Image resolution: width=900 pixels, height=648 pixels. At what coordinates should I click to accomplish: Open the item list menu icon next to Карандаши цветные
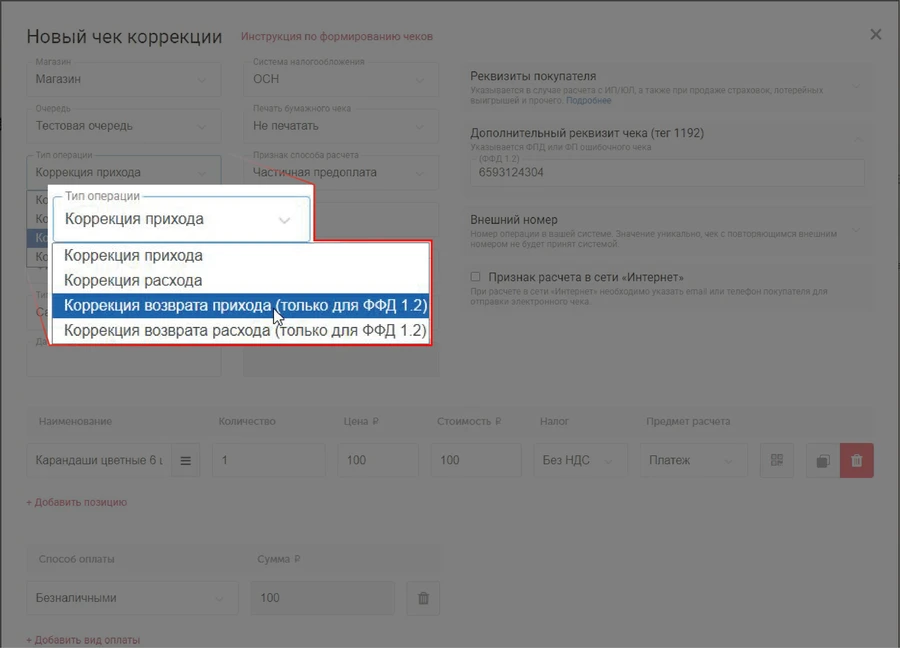(185, 461)
